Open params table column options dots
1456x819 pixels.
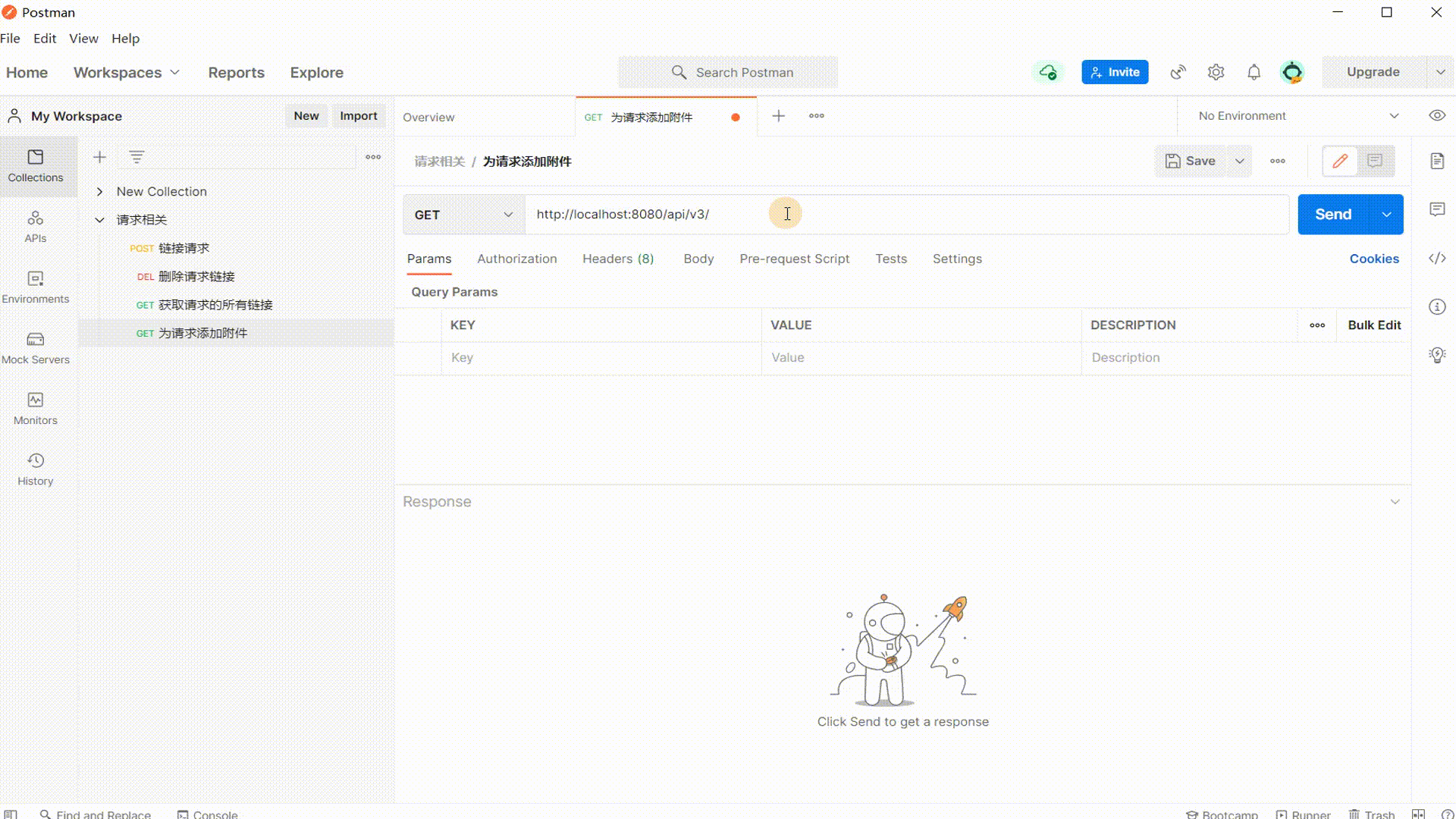point(1317,325)
